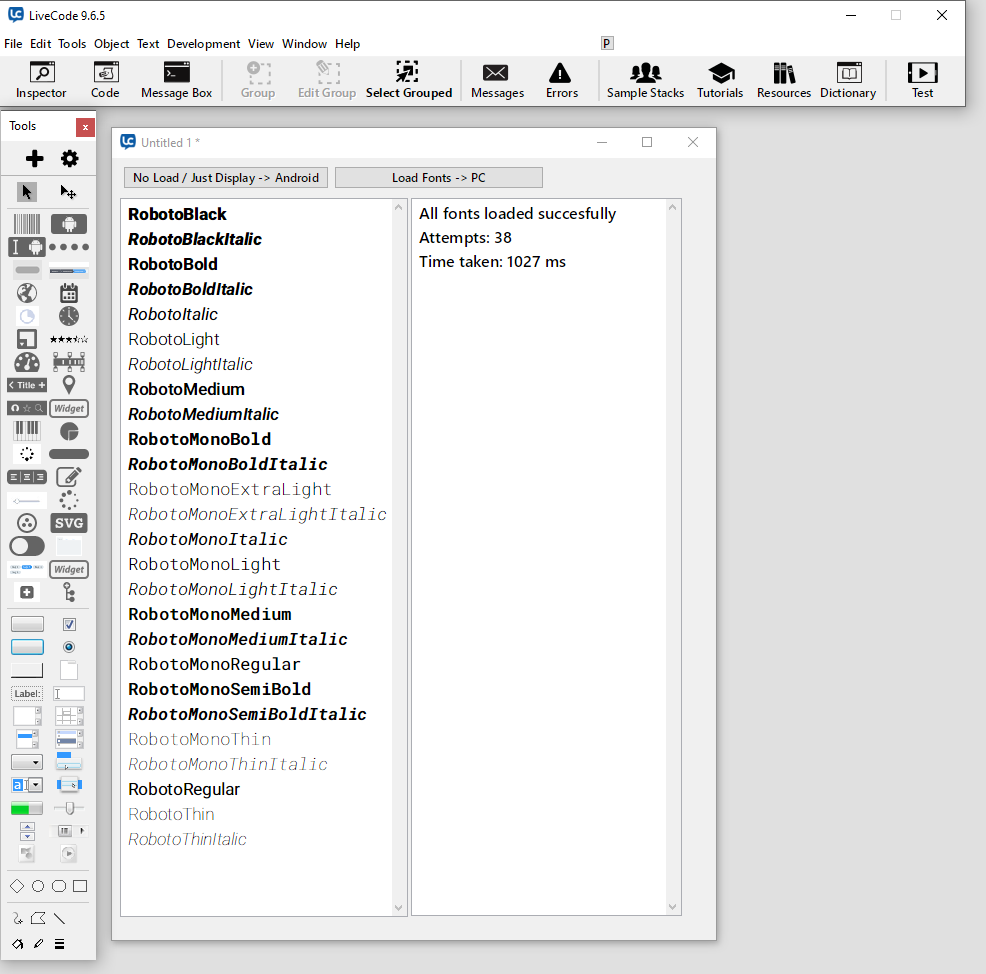Image resolution: width=986 pixels, height=974 pixels.
Task: Select RobotoMonoBold in the font list
Action: (199, 440)
